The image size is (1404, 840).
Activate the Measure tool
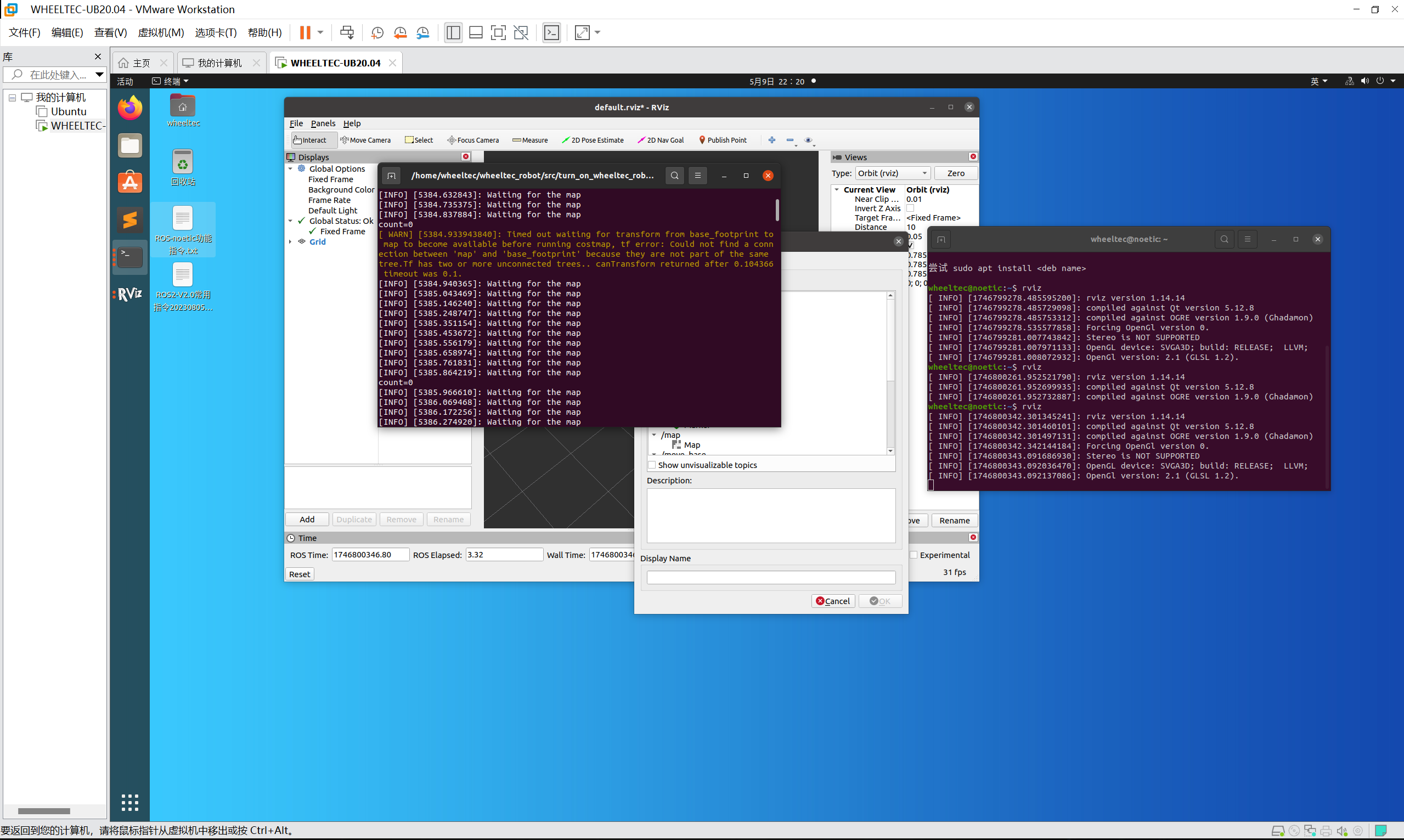[x=529, y=140]
